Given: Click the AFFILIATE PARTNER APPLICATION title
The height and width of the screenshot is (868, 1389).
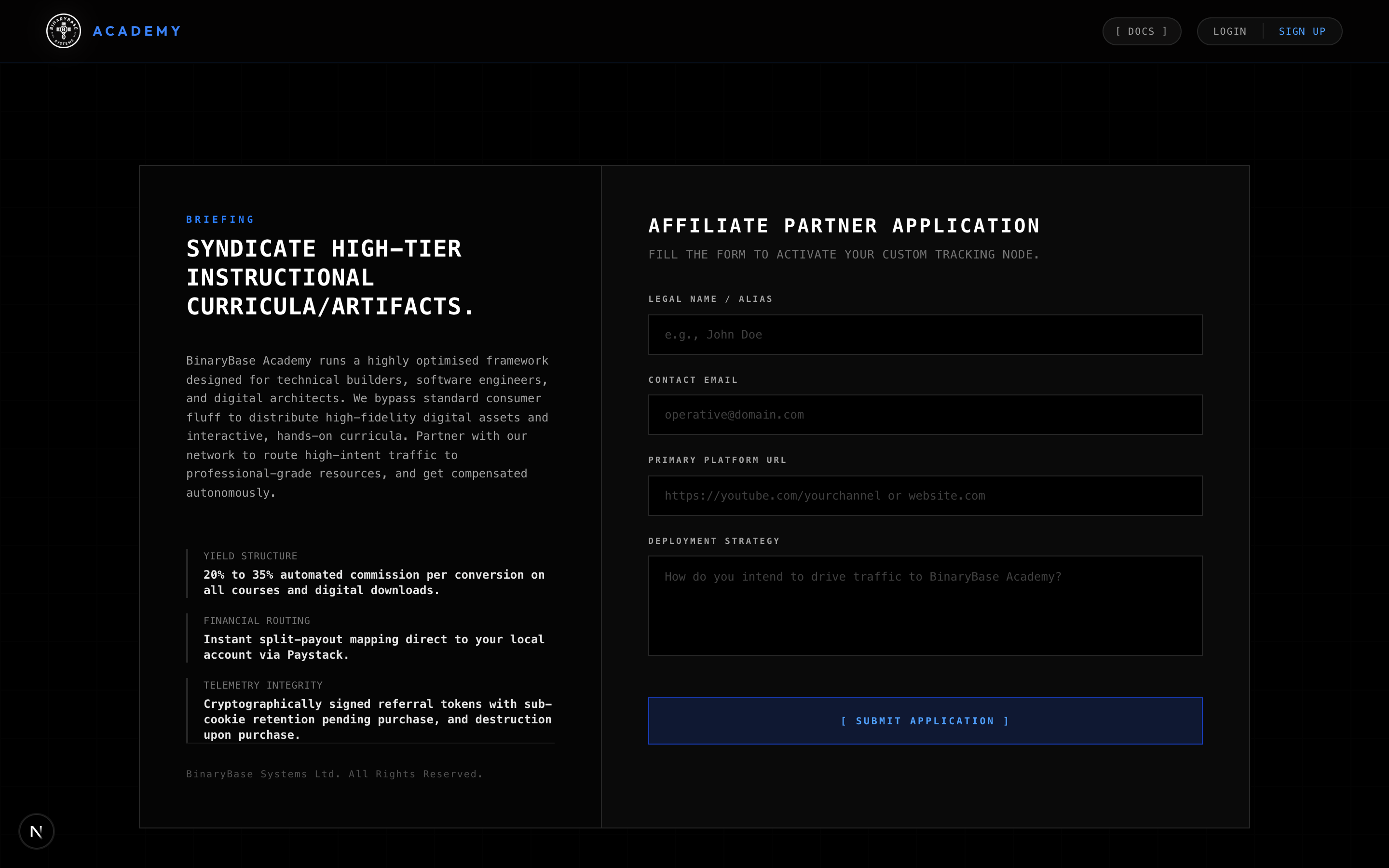Looking at the screenshot, I should point(844,226).
